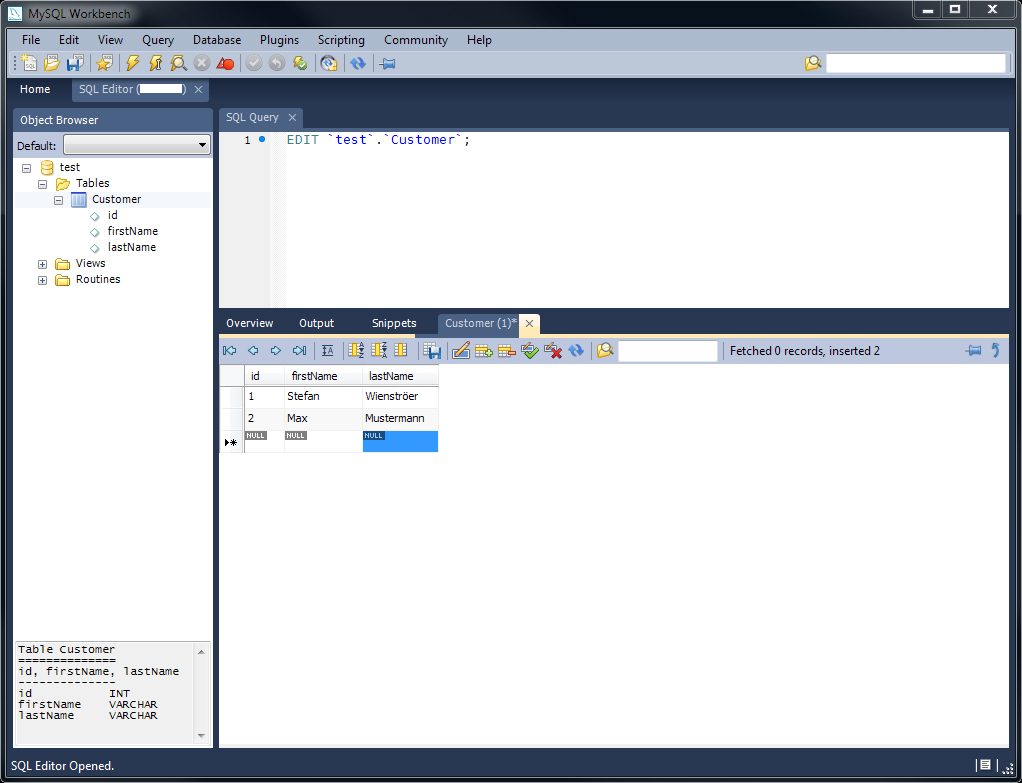Switch to the Snippets tab

pyautogui.click(x=394, y=323)
